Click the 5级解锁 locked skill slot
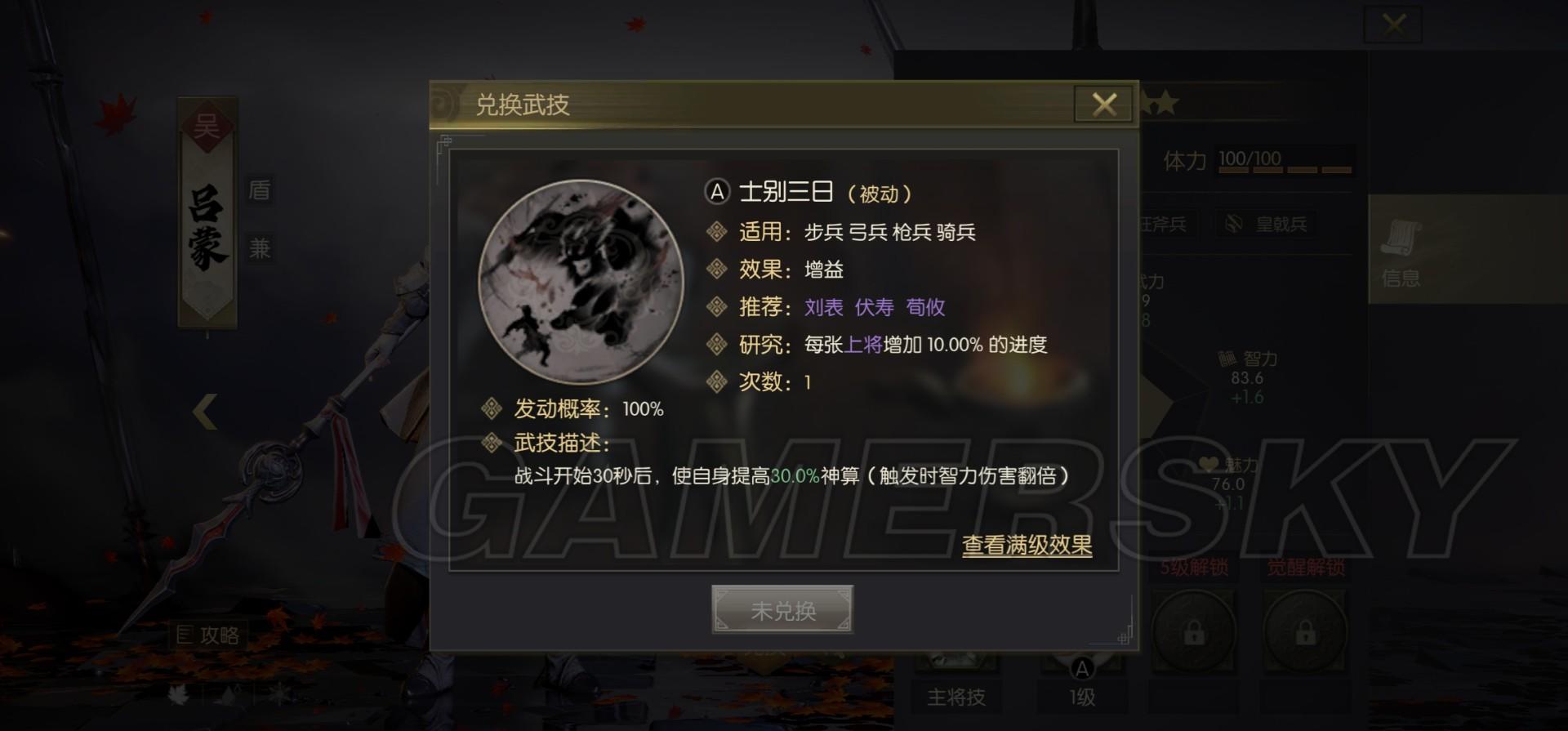Image resolution: width=1568 pixels, height=731 pixels. [x=1193, y=631]
